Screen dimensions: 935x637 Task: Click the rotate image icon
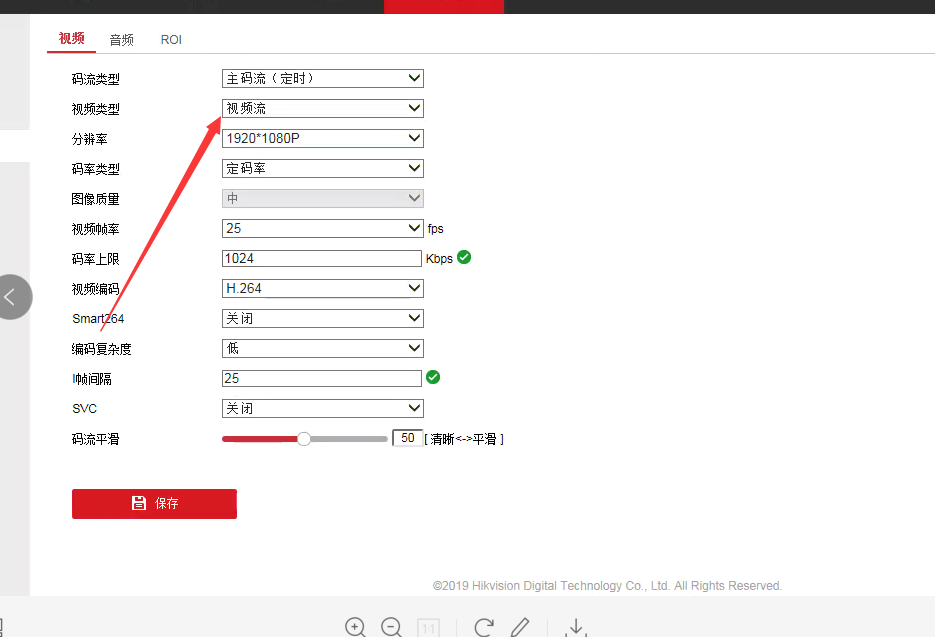(x=484, y=627)
